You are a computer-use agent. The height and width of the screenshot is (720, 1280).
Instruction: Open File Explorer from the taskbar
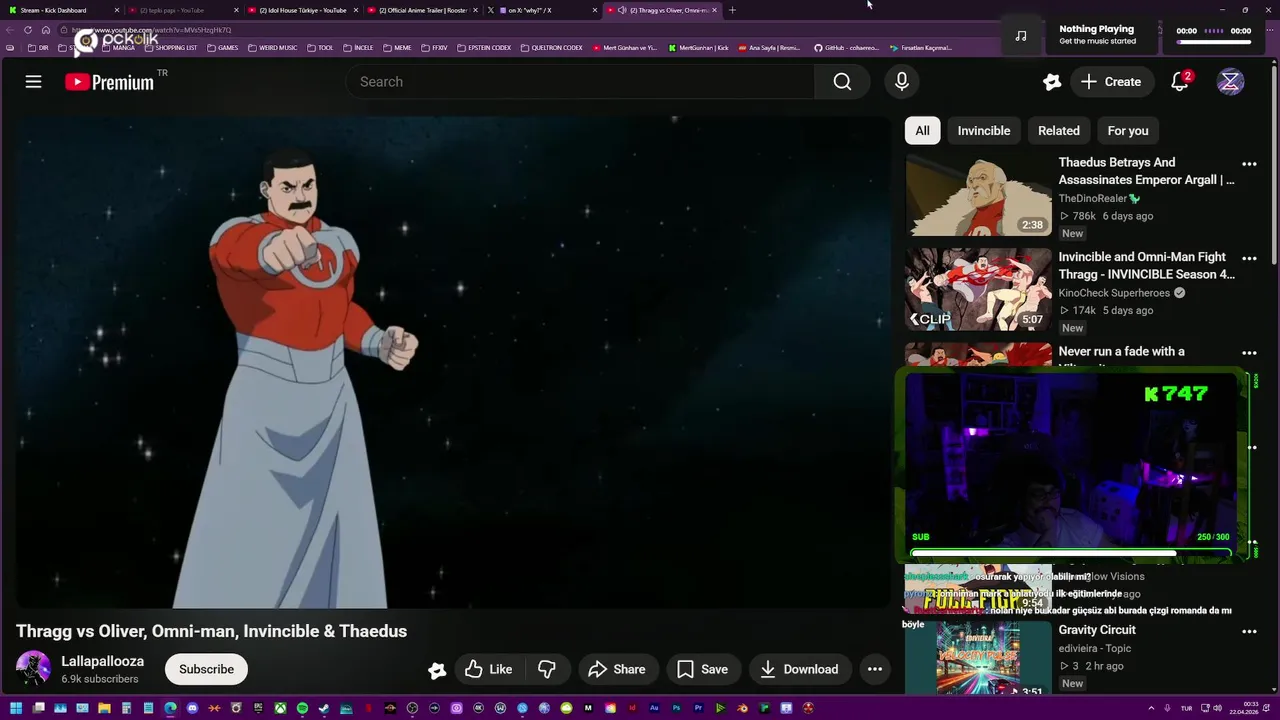pyautogui.click(x=104, y=709)
